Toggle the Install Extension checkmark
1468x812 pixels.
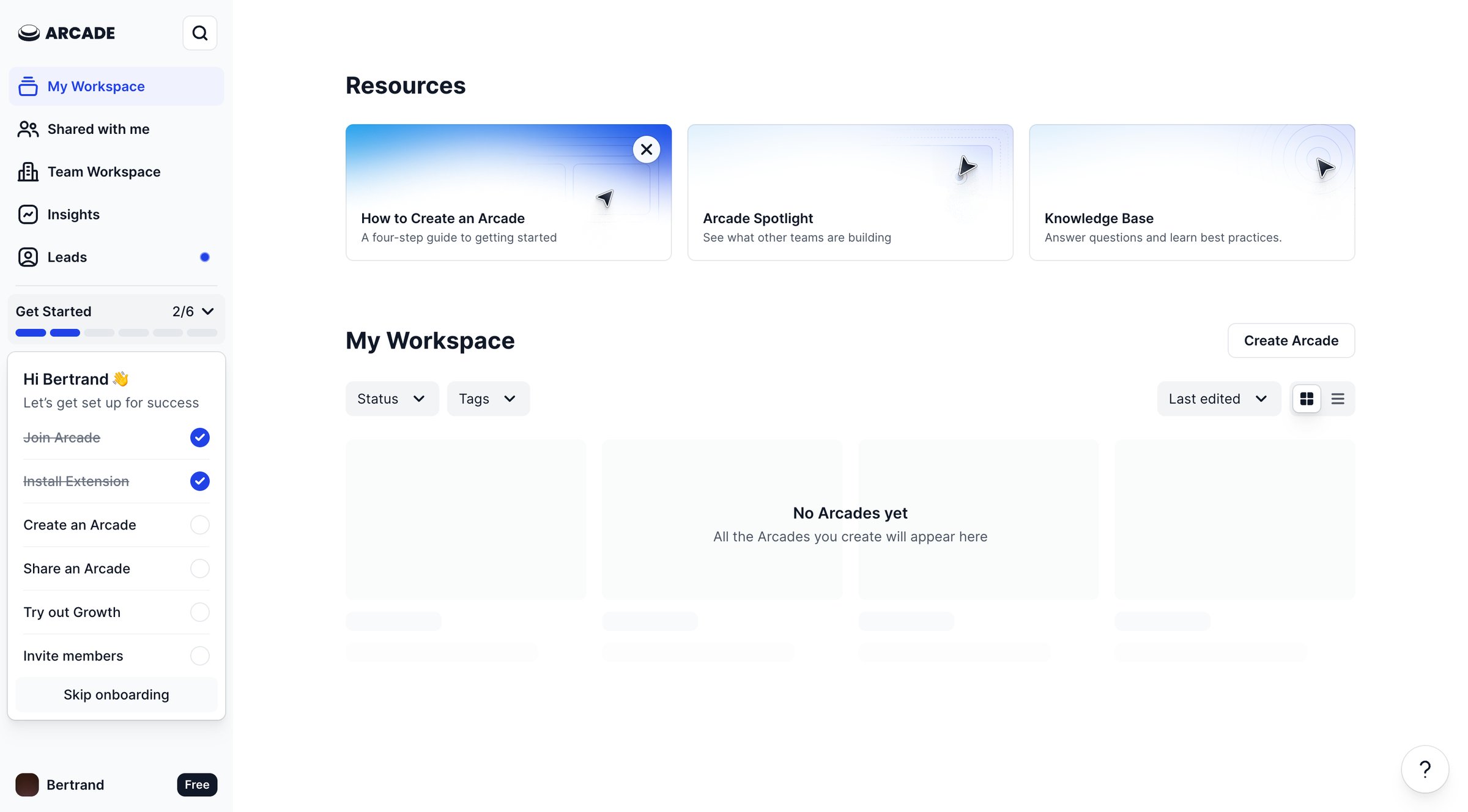[x=200, y=481]
